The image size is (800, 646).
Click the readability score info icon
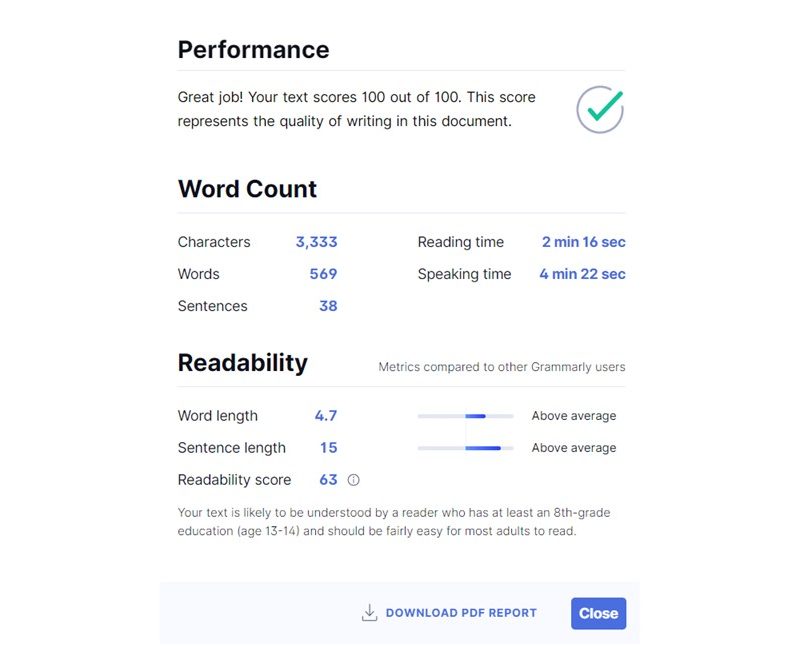click(354, 480)
